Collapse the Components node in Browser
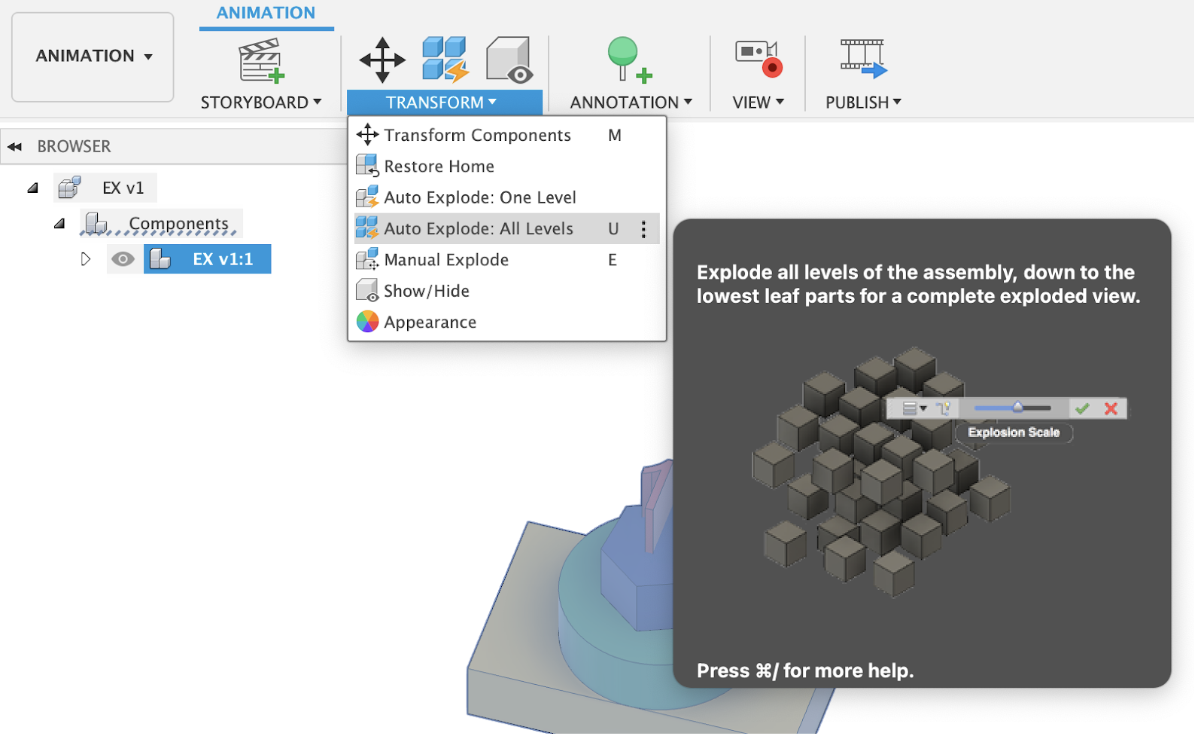Screen dimensions: 1194x734 point(59,223)
